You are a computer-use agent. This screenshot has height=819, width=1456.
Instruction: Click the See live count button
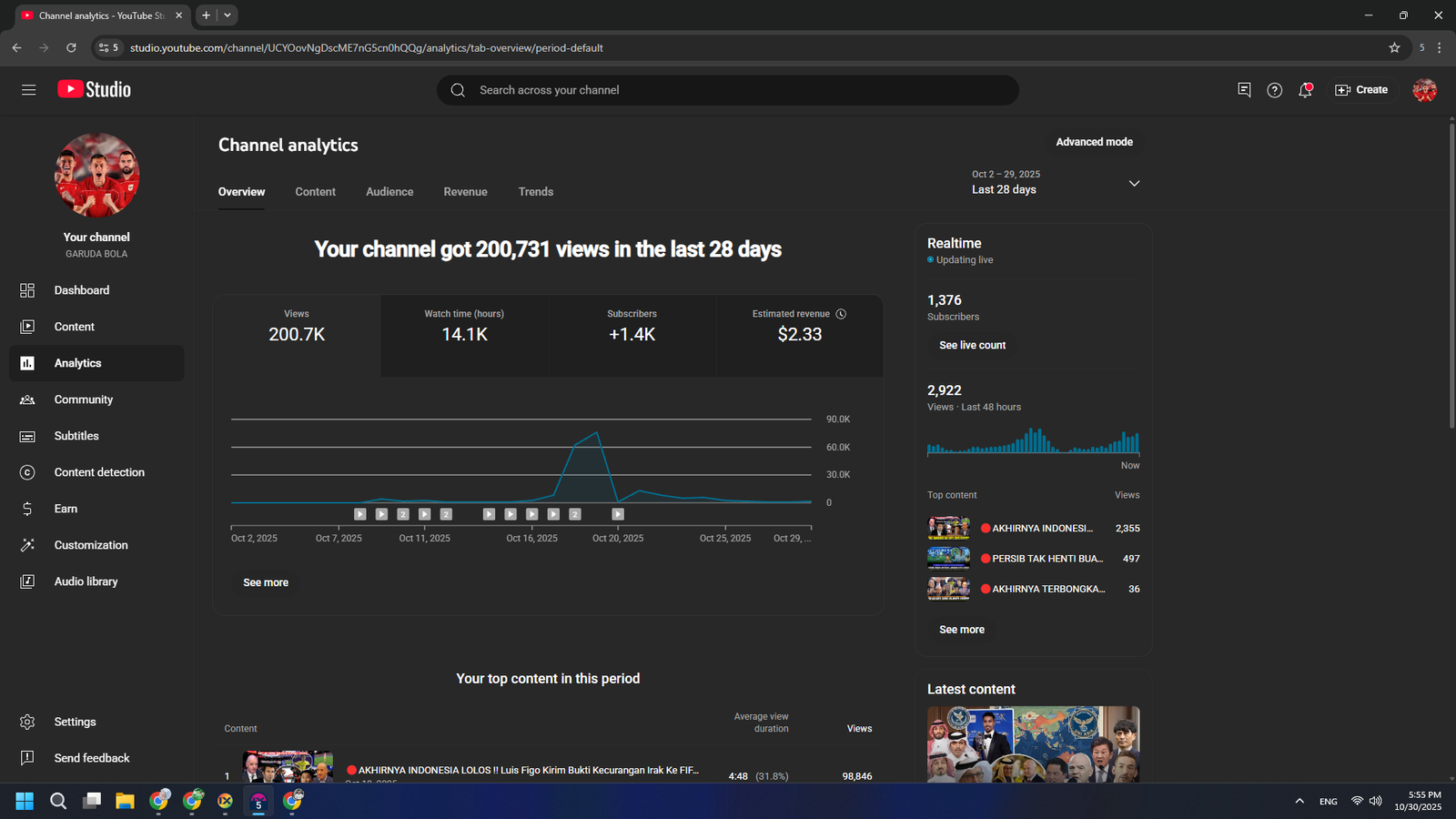(972, 346)
